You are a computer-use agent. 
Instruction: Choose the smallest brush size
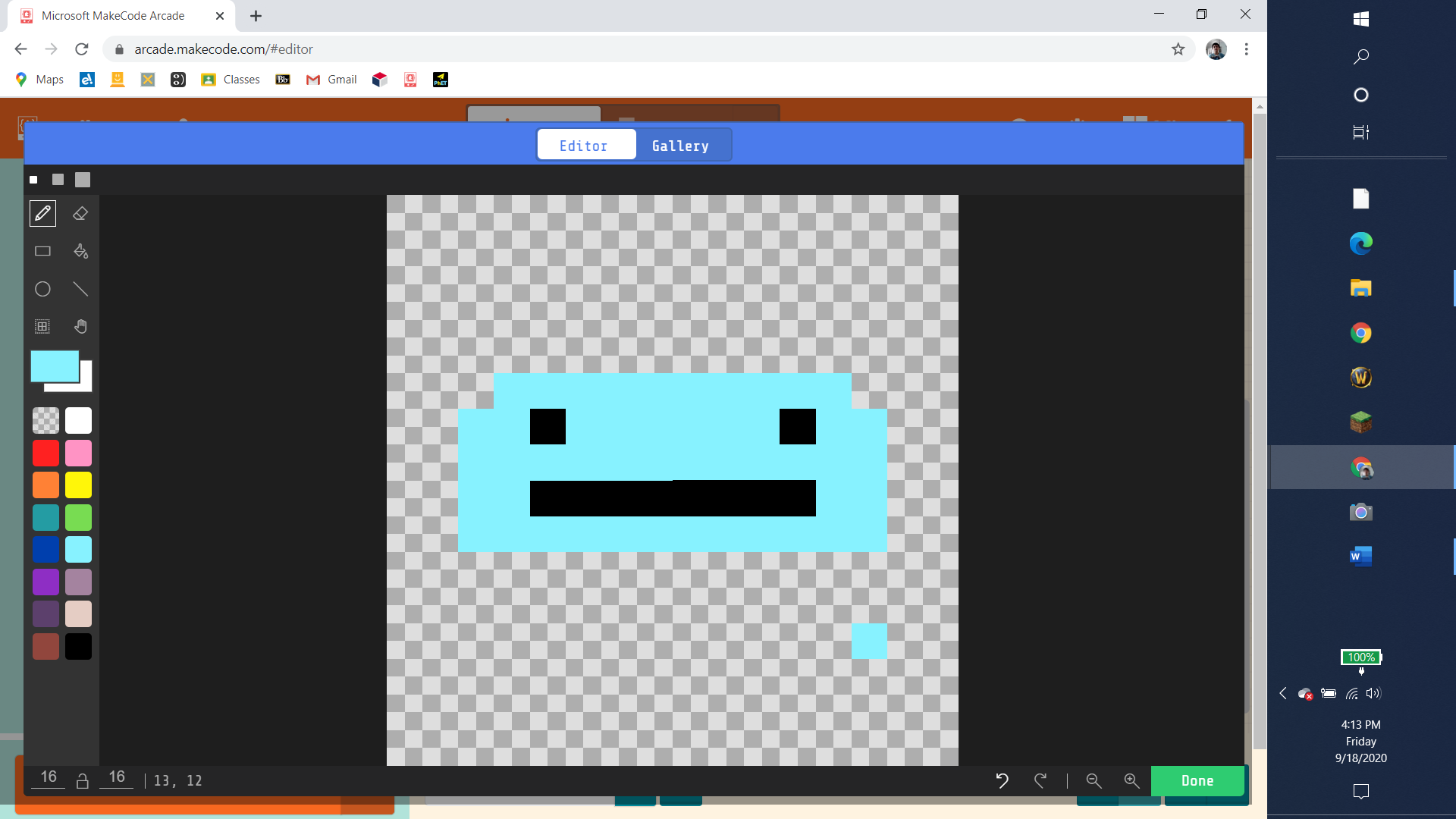point(33,180)
